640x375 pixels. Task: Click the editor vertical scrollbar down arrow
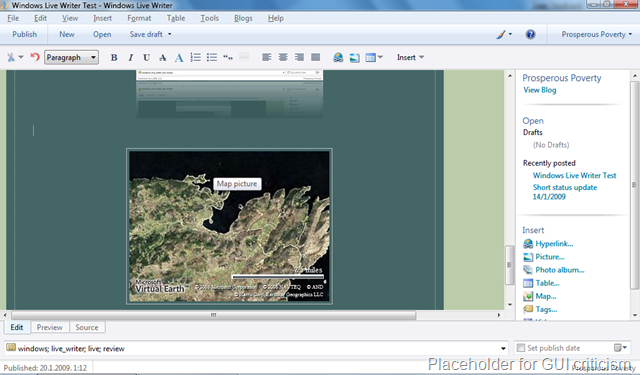pos(510,304)
